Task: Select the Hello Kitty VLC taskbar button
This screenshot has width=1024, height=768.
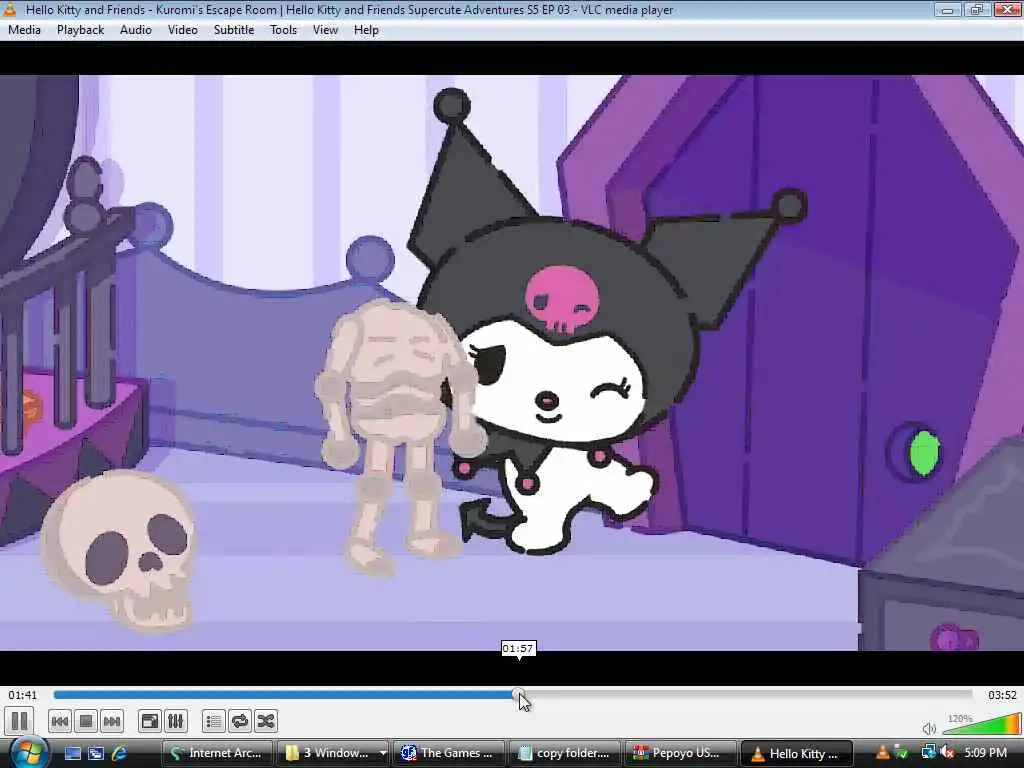Action: click(x=797, y=753)
